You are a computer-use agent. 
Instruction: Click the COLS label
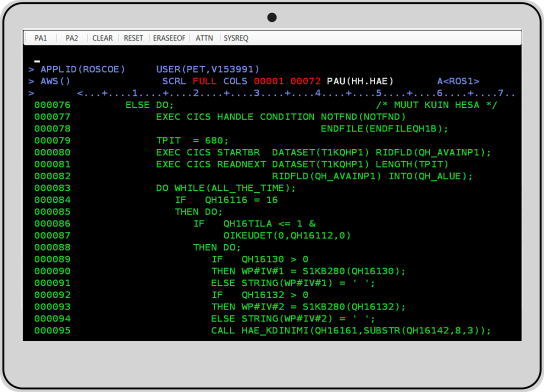coord(235,81)
